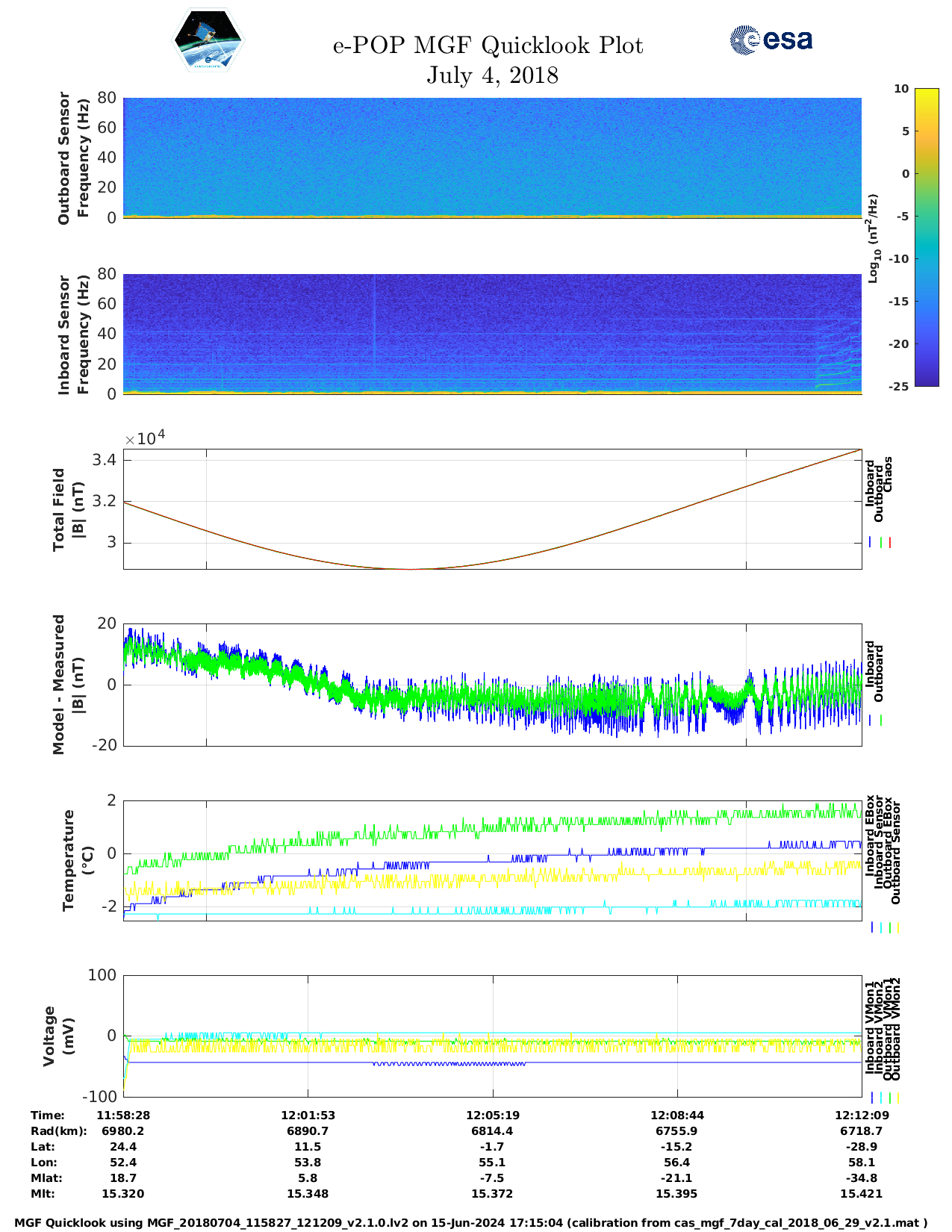Select the e-POP MGF Quicklook Plot title
This screenshot has width=952, height=1232.
(488, 46)
